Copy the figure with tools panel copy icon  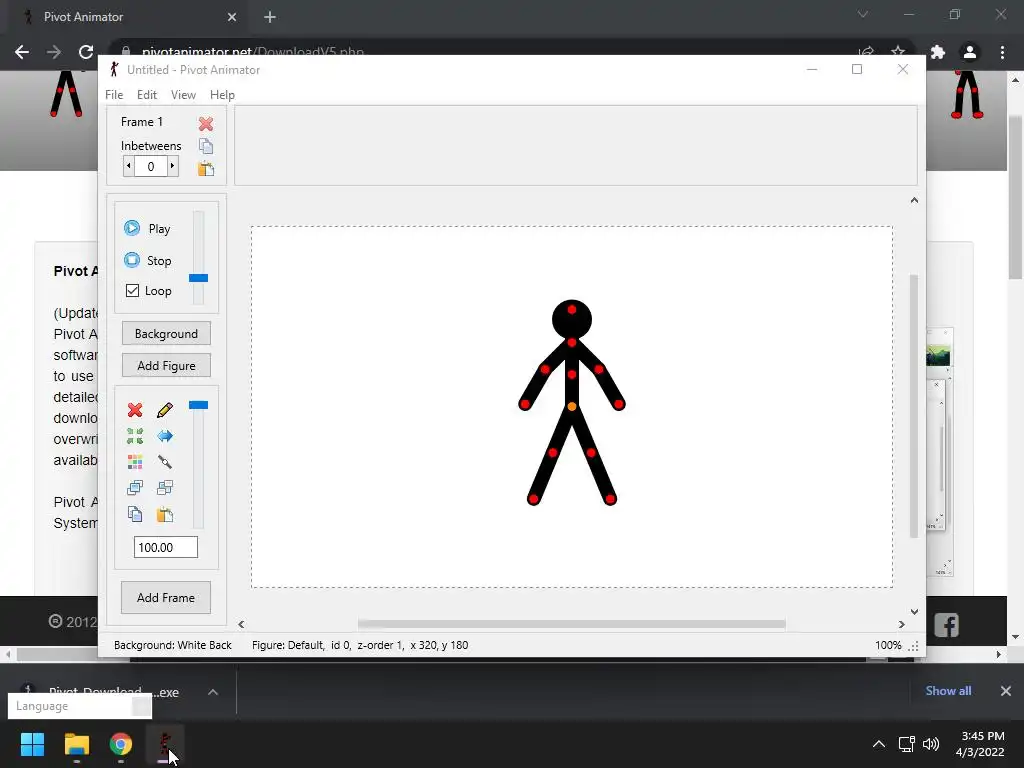coord(135,515)
